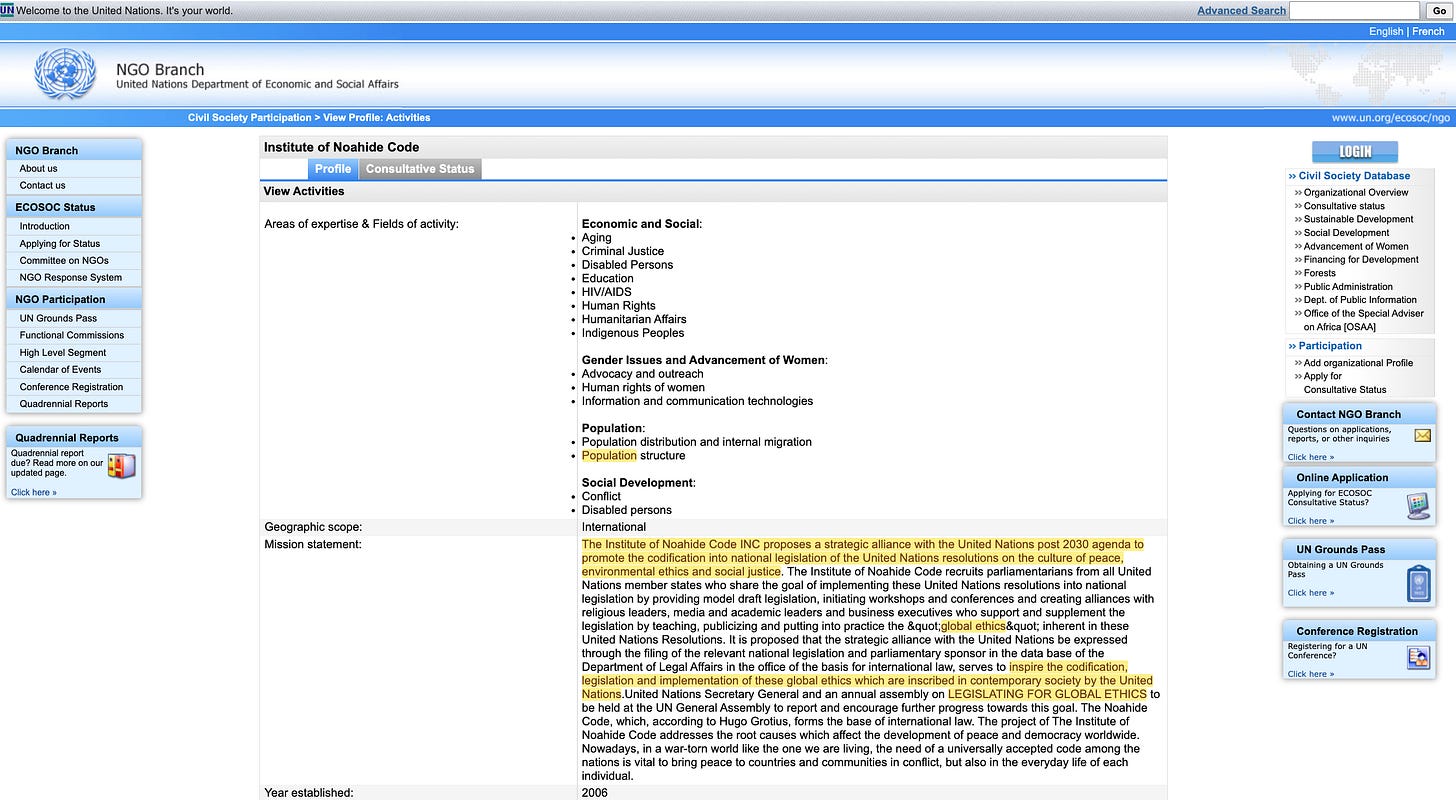The image size is (1456, 800).
Task: Open the www.un.org/ecosoc/ngo link
Action: click(x=1391, y=118)
